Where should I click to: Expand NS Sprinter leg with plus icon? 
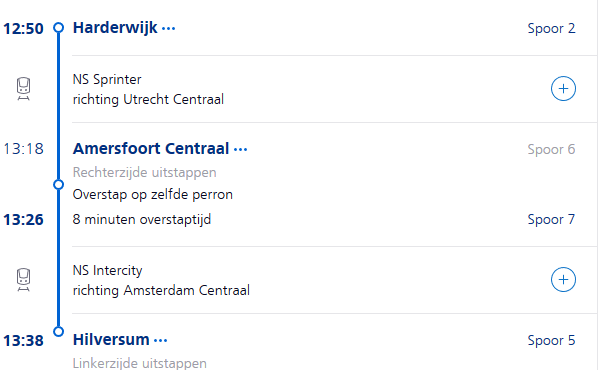click(563, 88)
